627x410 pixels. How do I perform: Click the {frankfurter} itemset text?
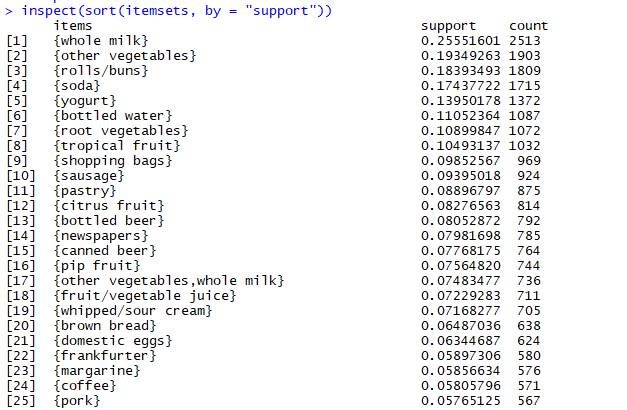pyautogui.click(x=105, y=356)
